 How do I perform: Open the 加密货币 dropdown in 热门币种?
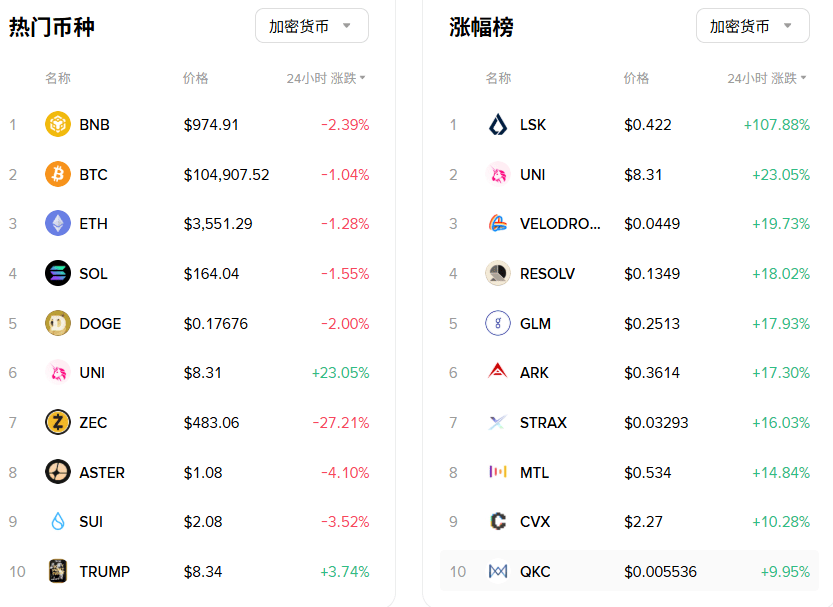click(312, 25)
